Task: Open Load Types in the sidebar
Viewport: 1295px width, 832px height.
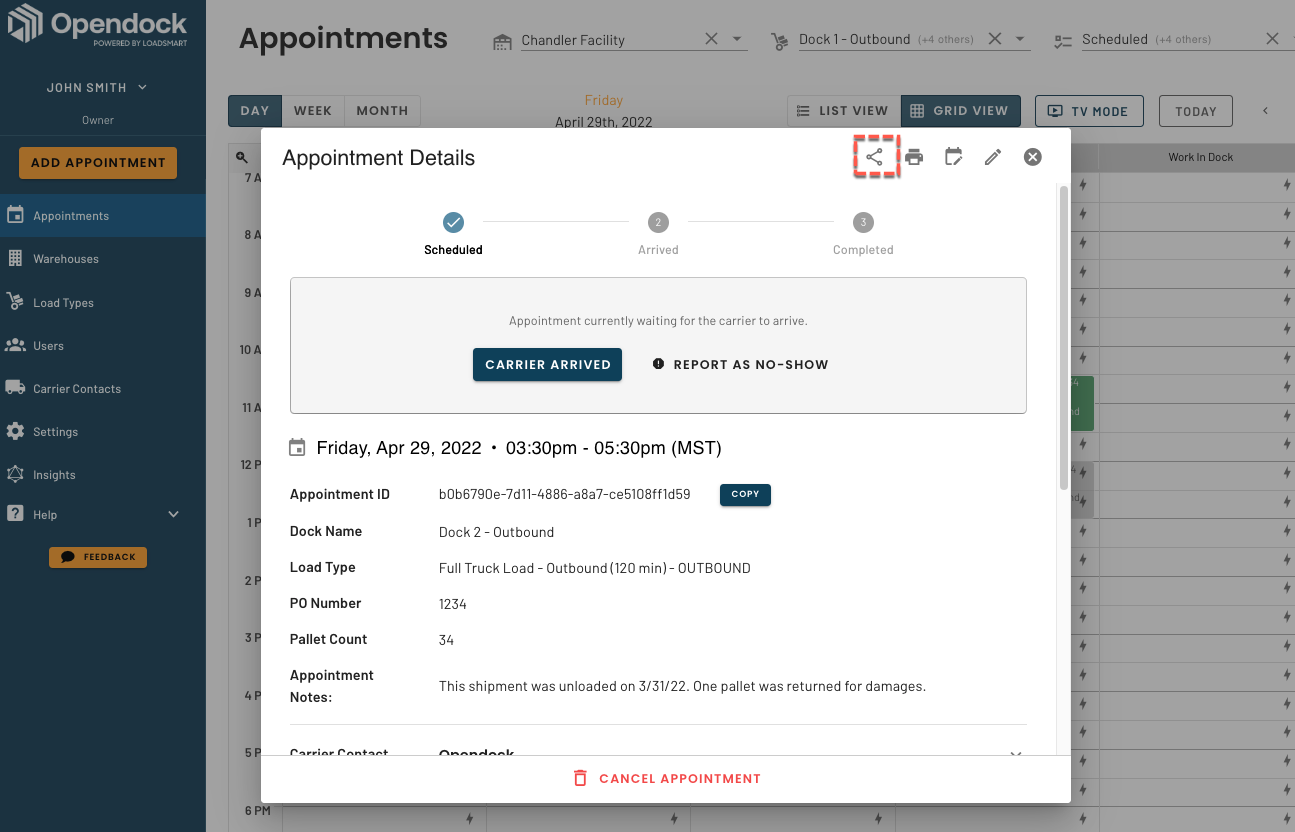Action: coord(103,302)
